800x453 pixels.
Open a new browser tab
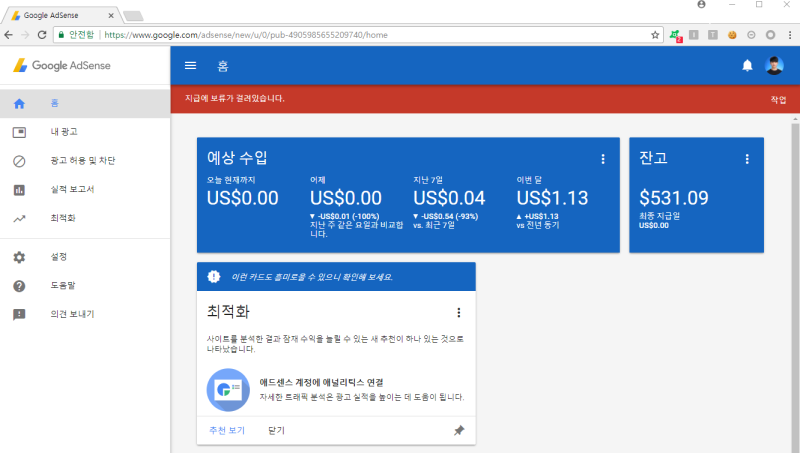[x=133, y=16]
